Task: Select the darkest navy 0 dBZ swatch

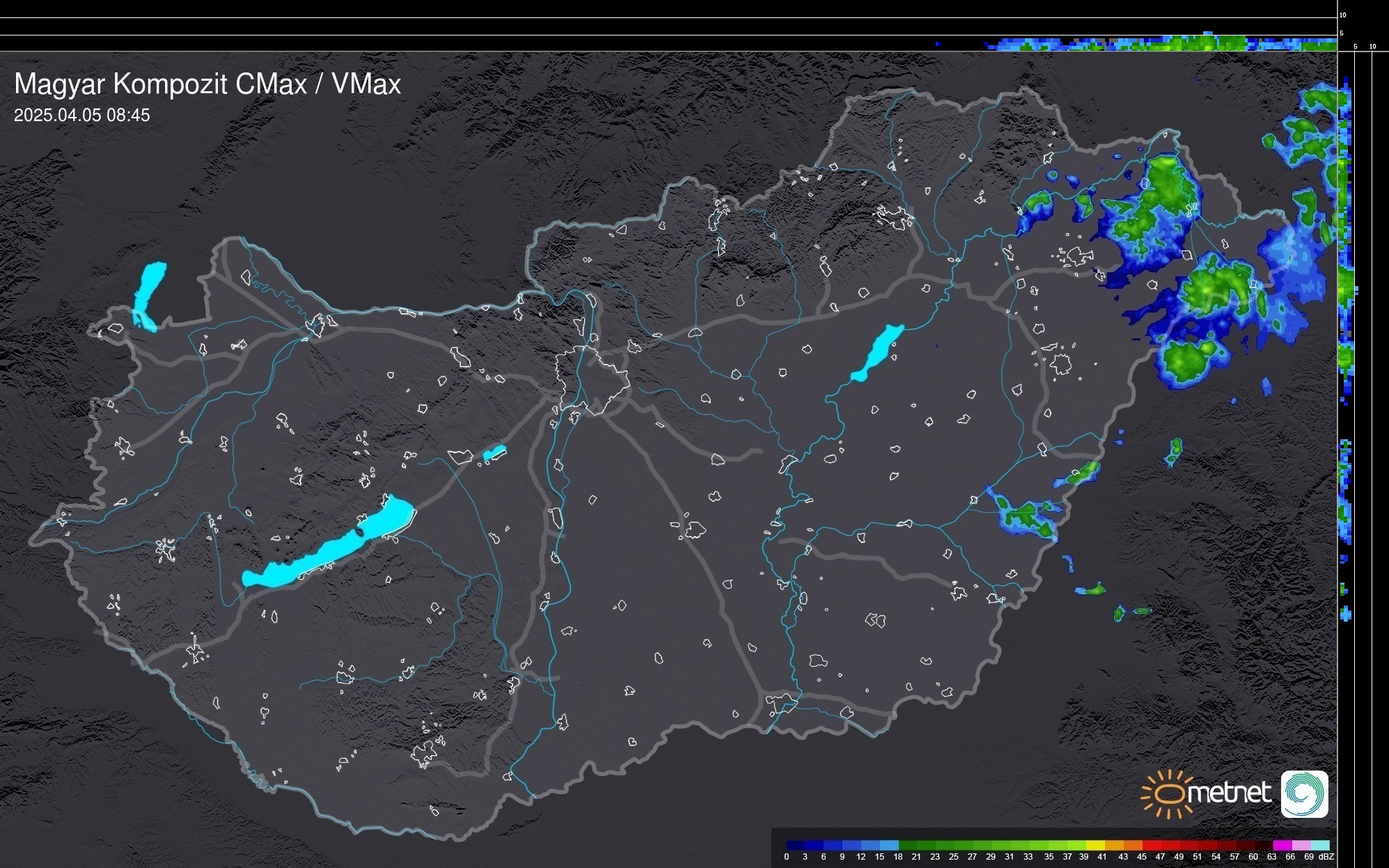Action: [796, 845]
